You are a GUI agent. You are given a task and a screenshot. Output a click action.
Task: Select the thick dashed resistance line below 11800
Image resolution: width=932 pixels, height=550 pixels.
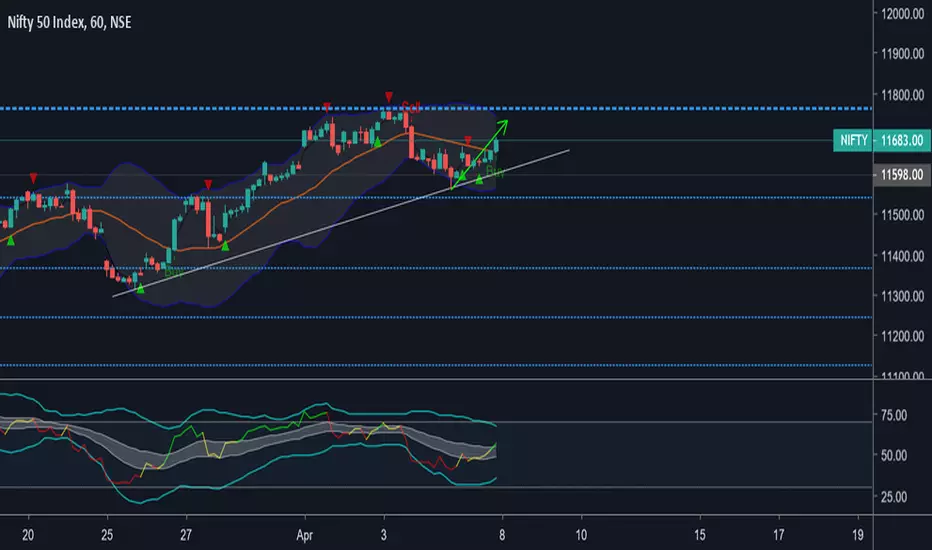[x=436, y=109]
